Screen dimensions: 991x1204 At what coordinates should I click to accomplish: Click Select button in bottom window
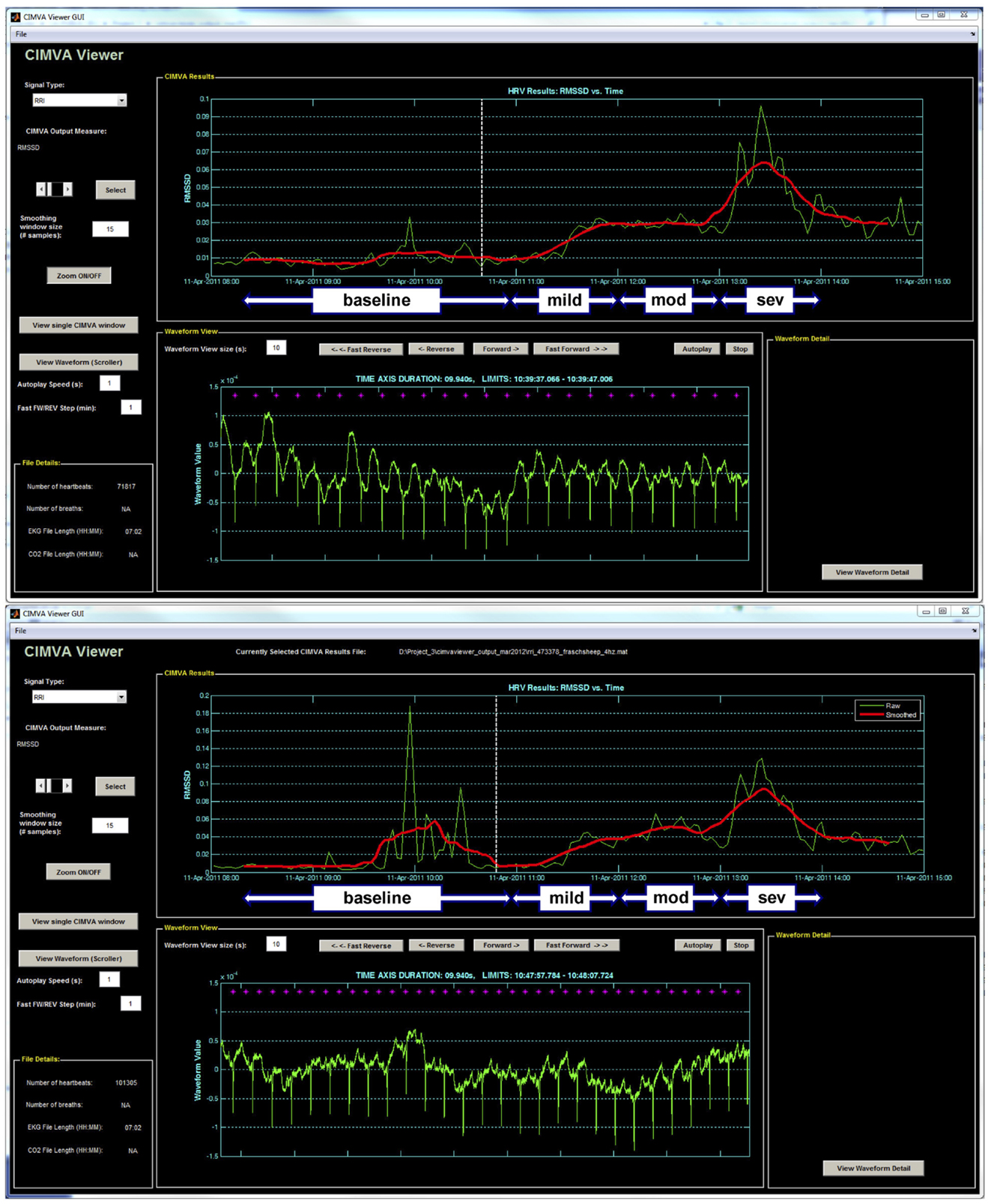pos(115,787)
